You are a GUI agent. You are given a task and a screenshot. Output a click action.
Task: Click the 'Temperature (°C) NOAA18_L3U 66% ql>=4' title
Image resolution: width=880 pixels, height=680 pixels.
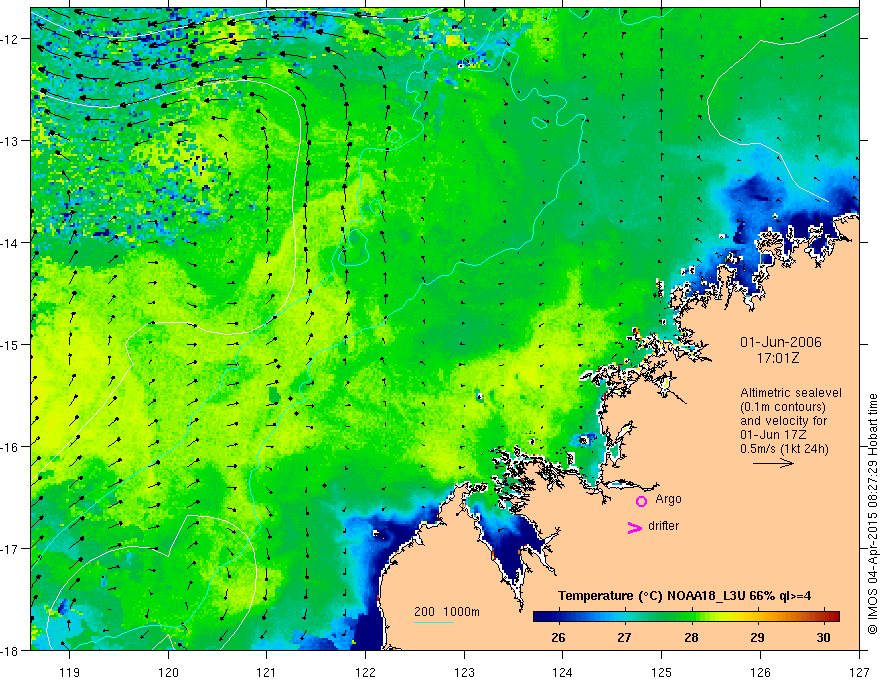(684, 596)
